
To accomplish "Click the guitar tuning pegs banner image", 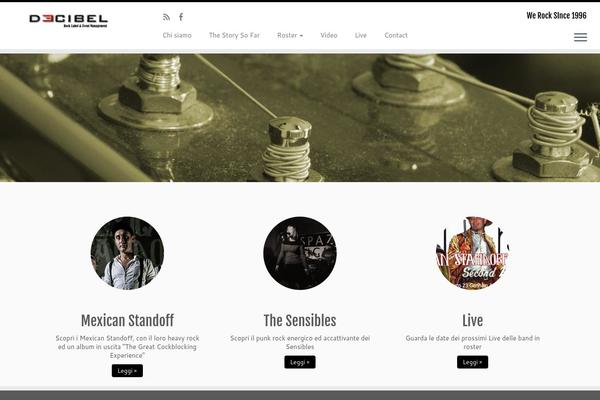I will coord(300,118).
